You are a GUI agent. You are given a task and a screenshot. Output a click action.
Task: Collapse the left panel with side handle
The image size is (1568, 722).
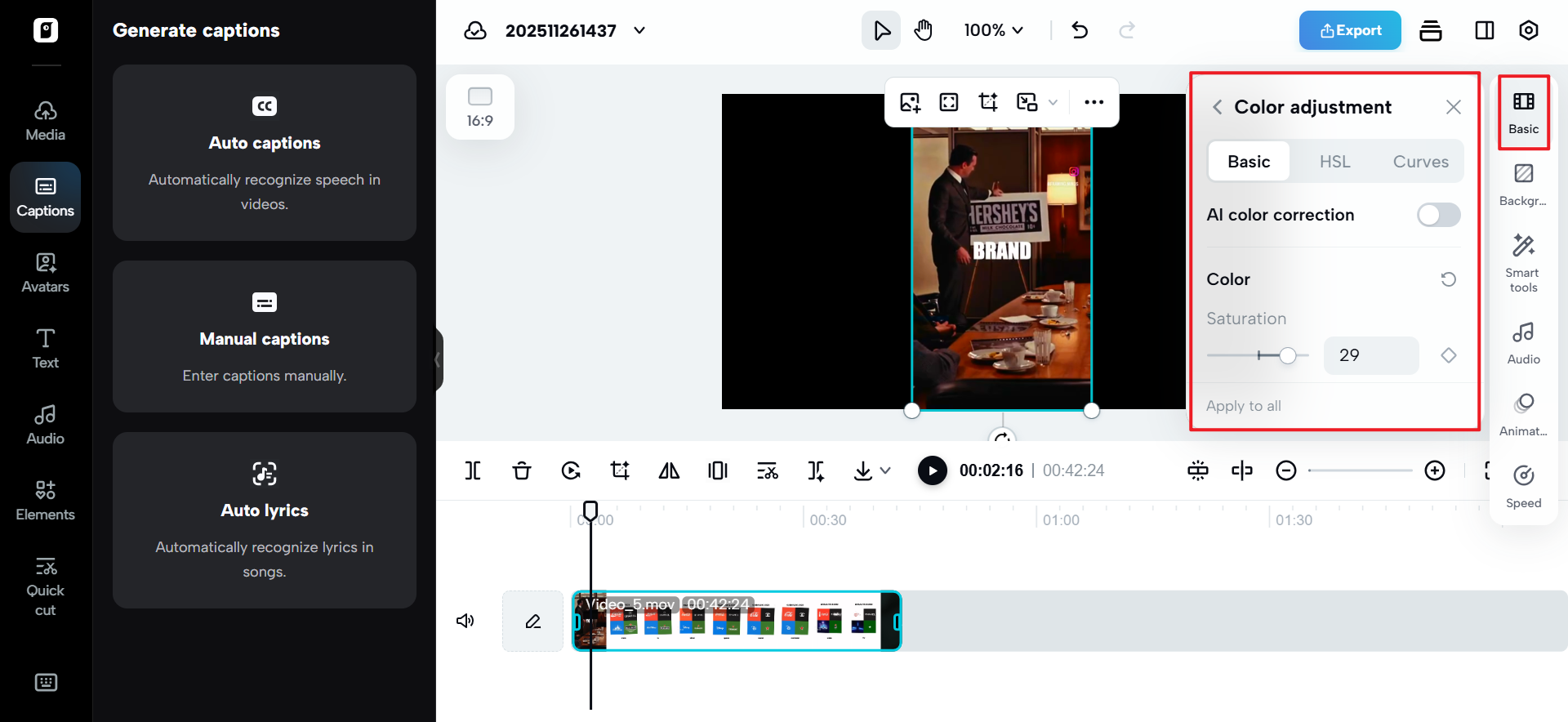[439, 359]
